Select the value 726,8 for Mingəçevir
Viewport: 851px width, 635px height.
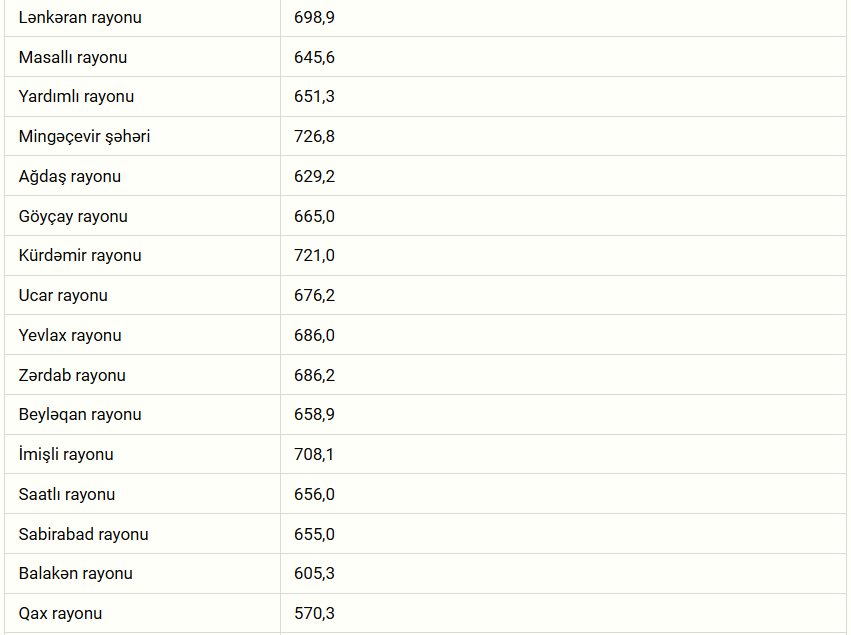(314, 137)
